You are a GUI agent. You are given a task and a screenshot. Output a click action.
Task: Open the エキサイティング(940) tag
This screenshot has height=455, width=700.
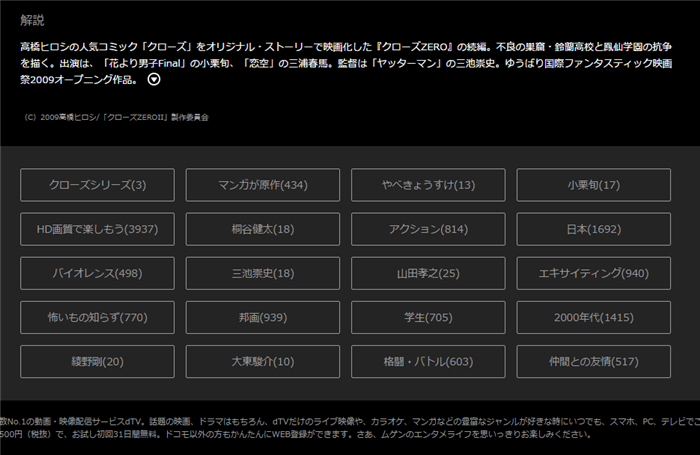pos(593,273)
